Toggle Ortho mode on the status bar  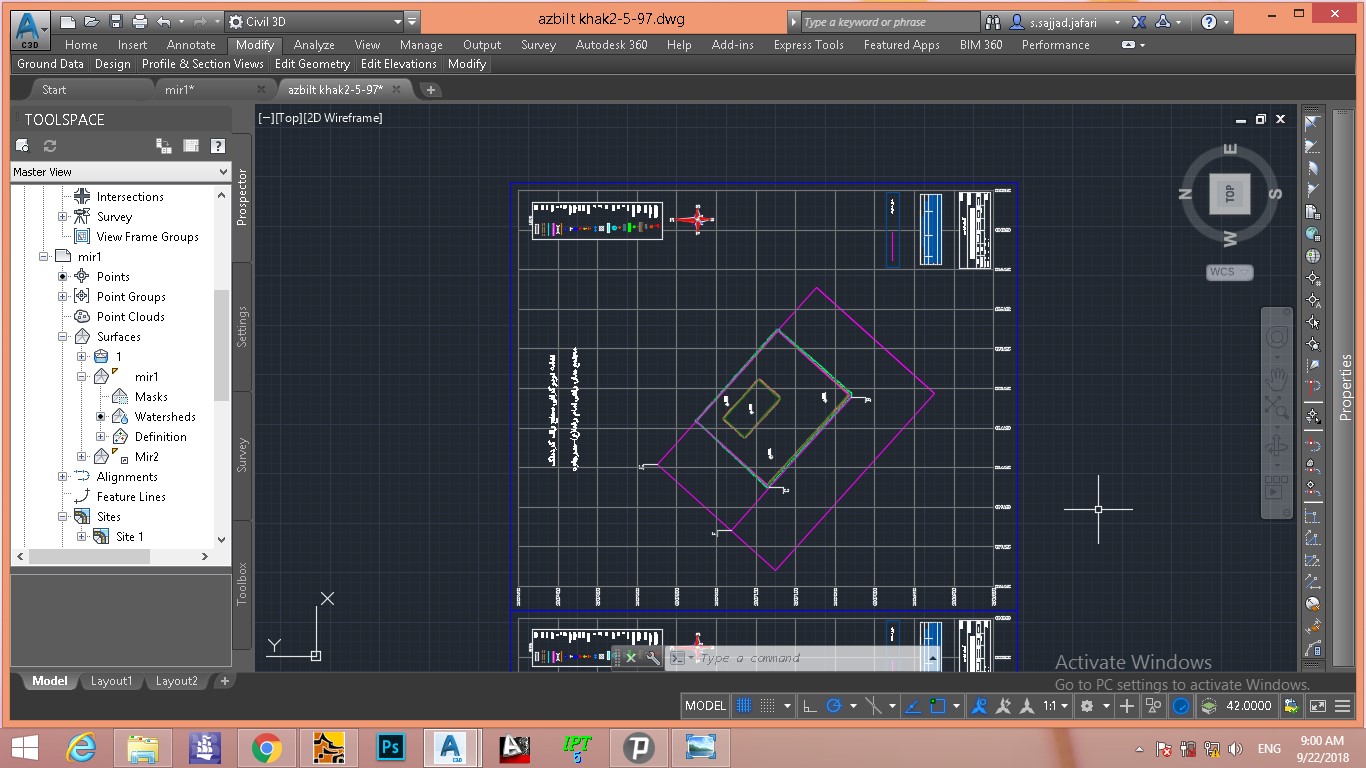coord(809,706)
